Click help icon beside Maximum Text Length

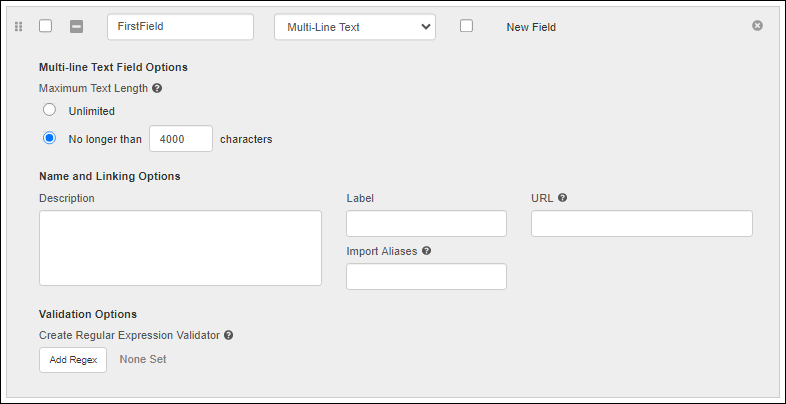tap(157, 88)
